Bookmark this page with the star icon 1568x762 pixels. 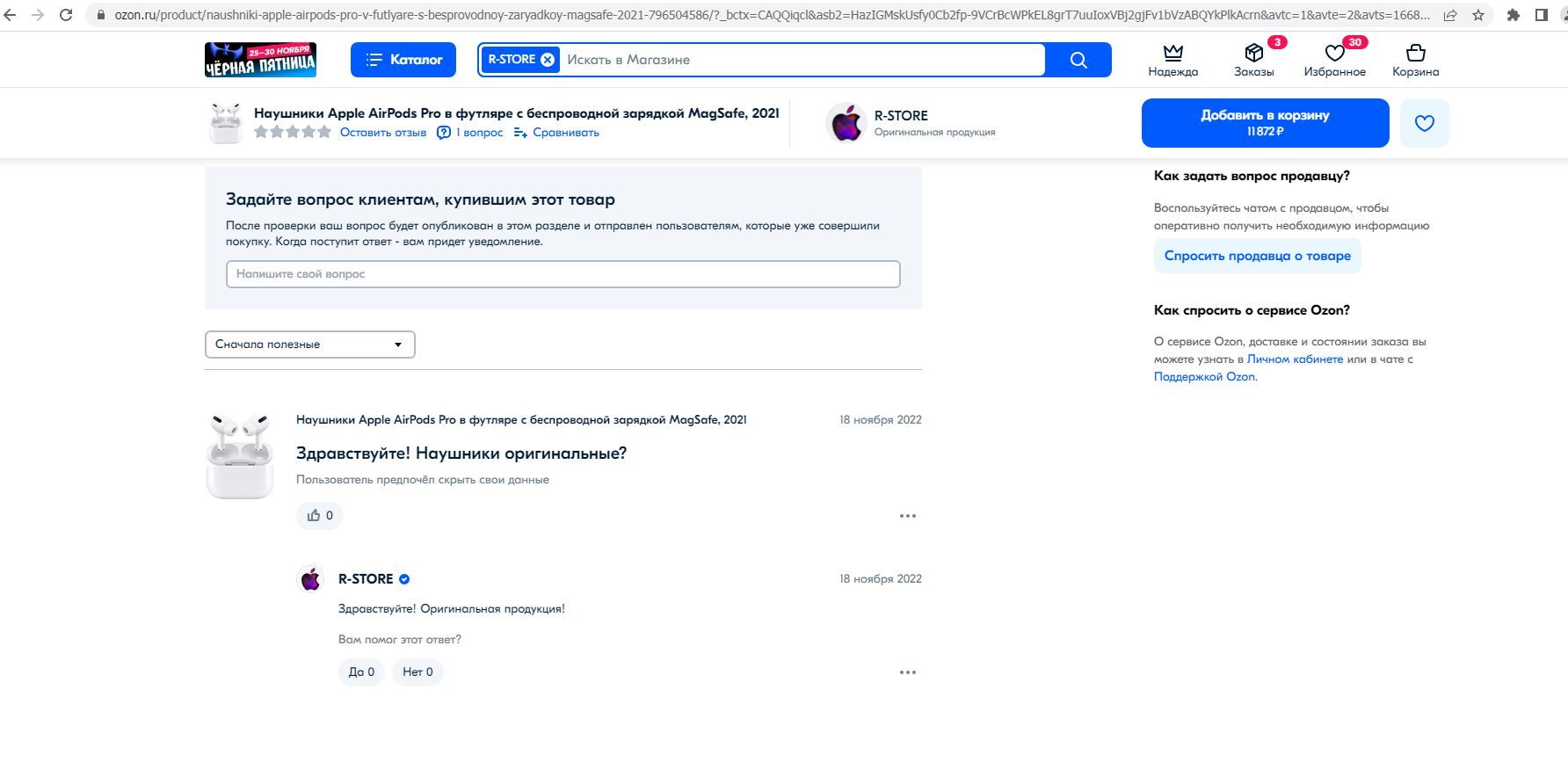[1478, 15]
